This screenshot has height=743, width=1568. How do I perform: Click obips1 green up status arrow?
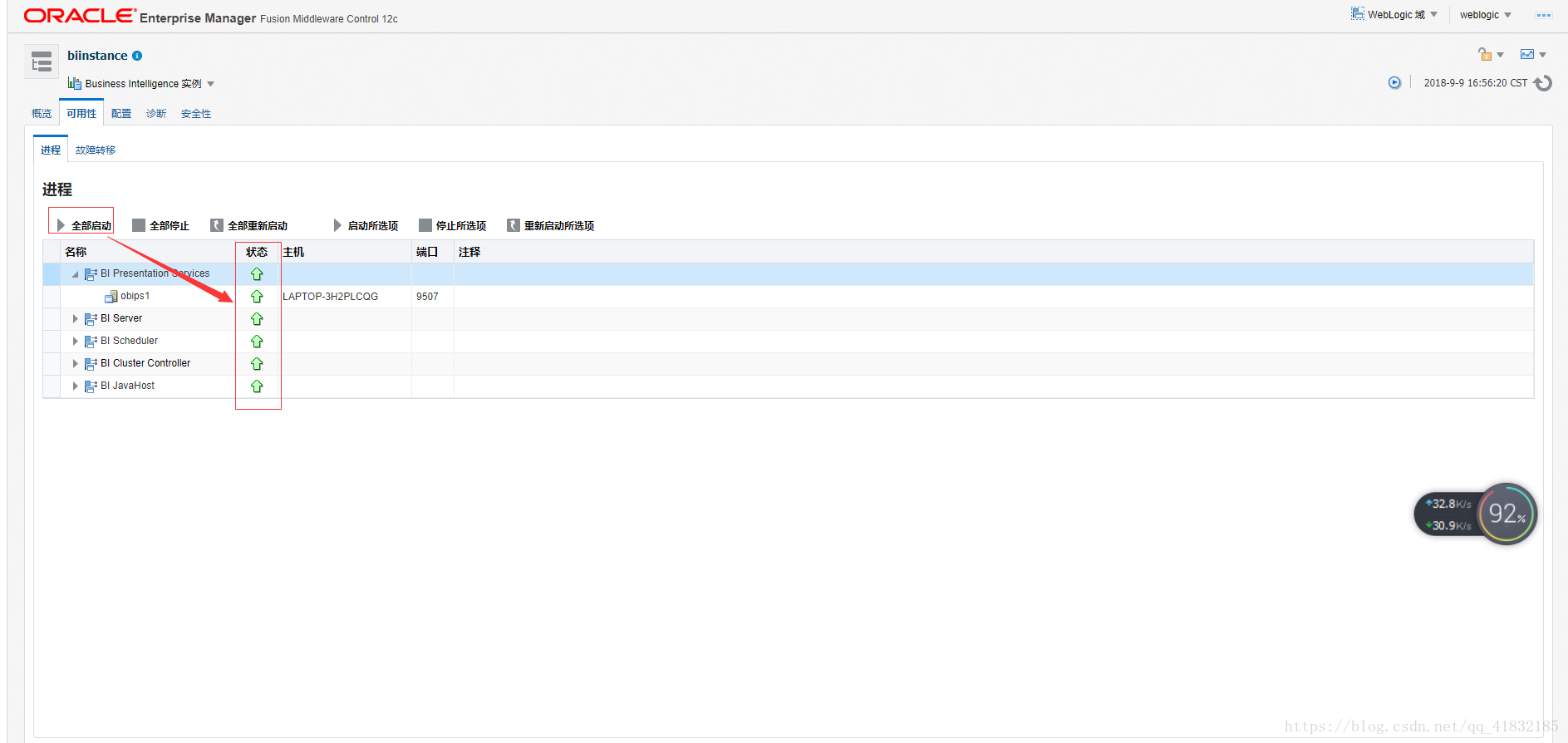(x=257, y=297)
